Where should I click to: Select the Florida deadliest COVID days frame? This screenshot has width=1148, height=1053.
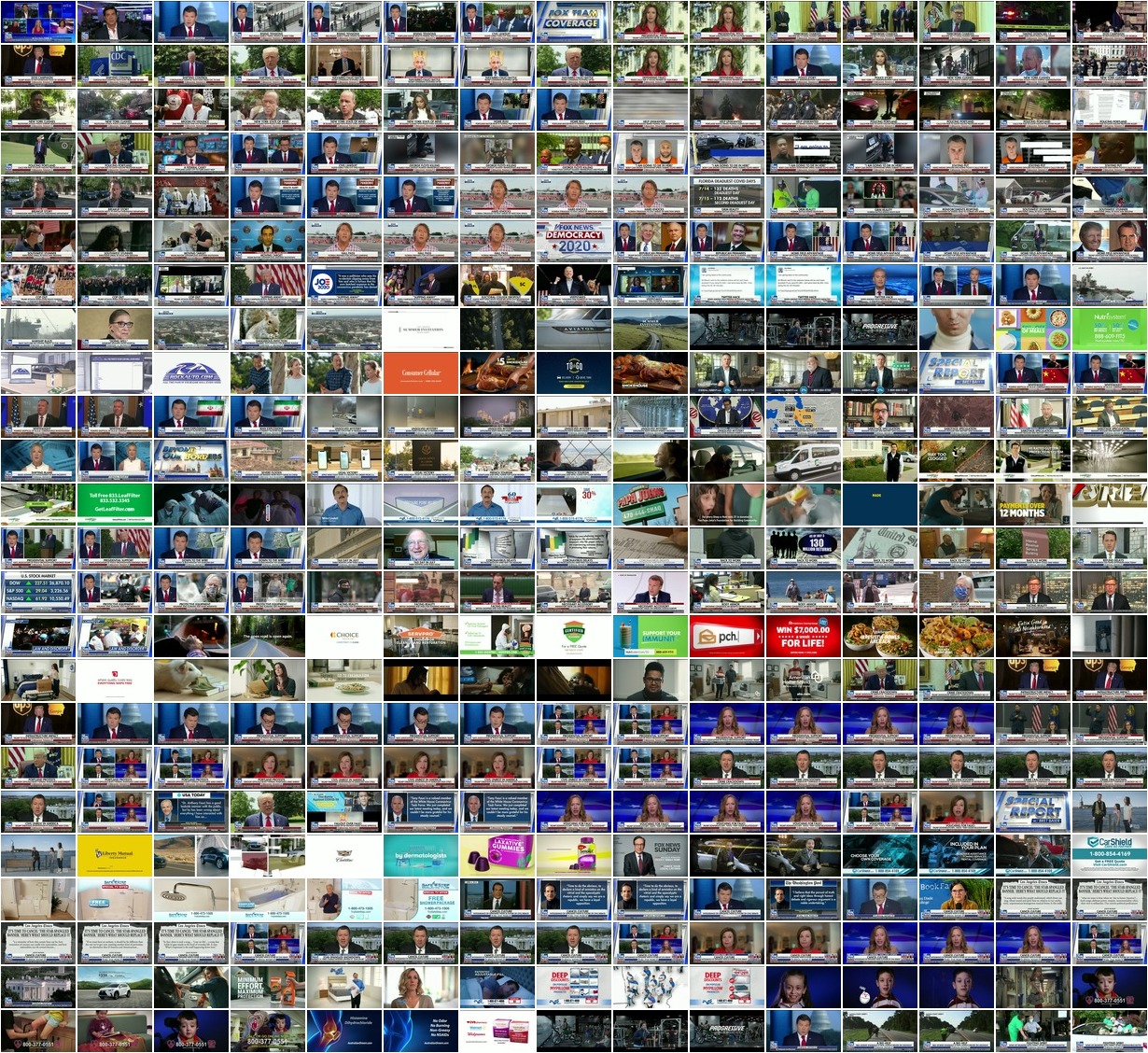coord(726,197)
